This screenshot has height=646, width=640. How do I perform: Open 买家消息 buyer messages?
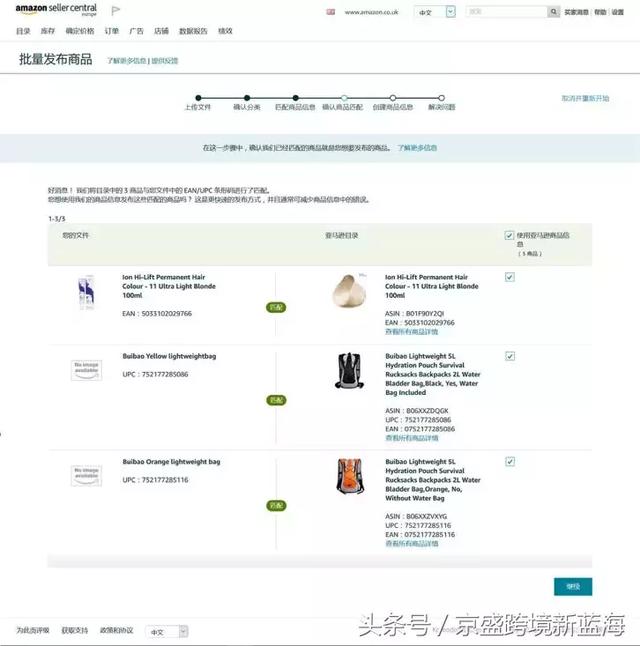pyautogui.click(x=576, y=12)
